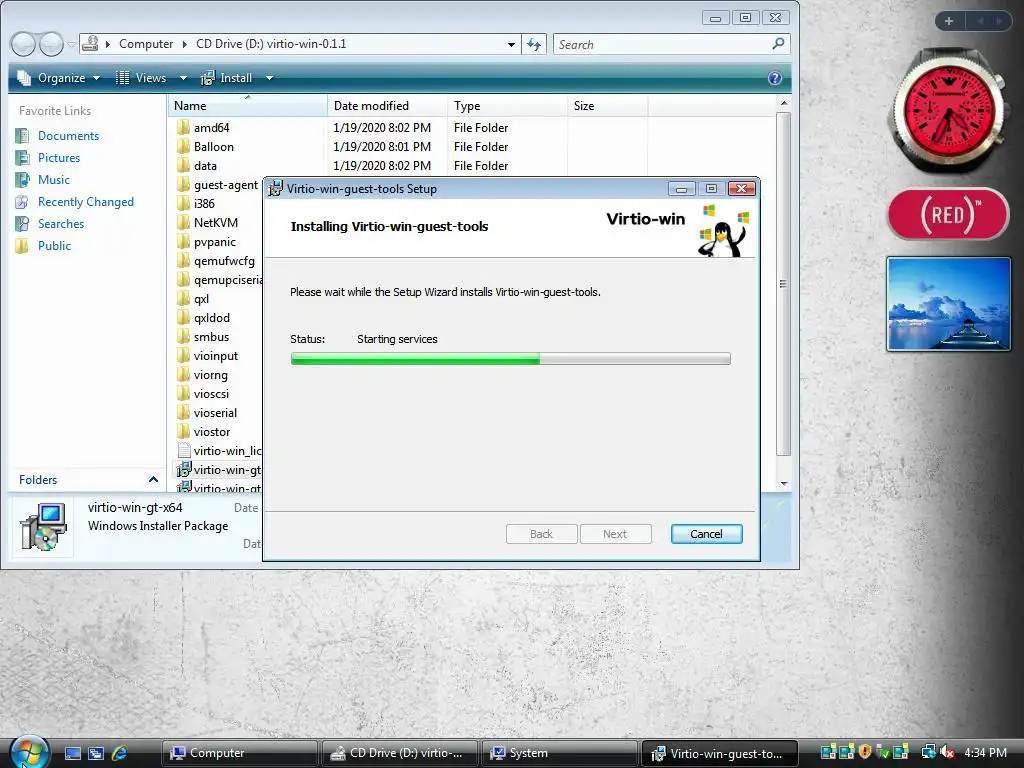Select the amd64 folder icon
The height and width of the screenshot is (768, 1024).
click(184, 127)
